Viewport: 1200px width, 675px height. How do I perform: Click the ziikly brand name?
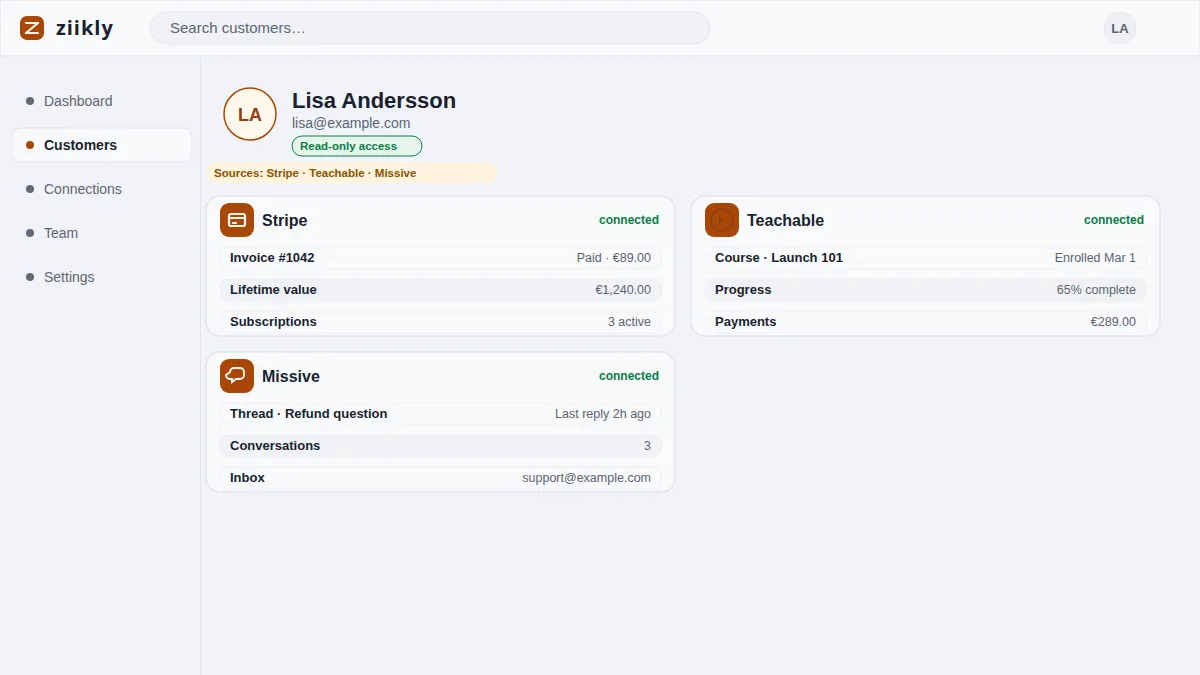85,28
